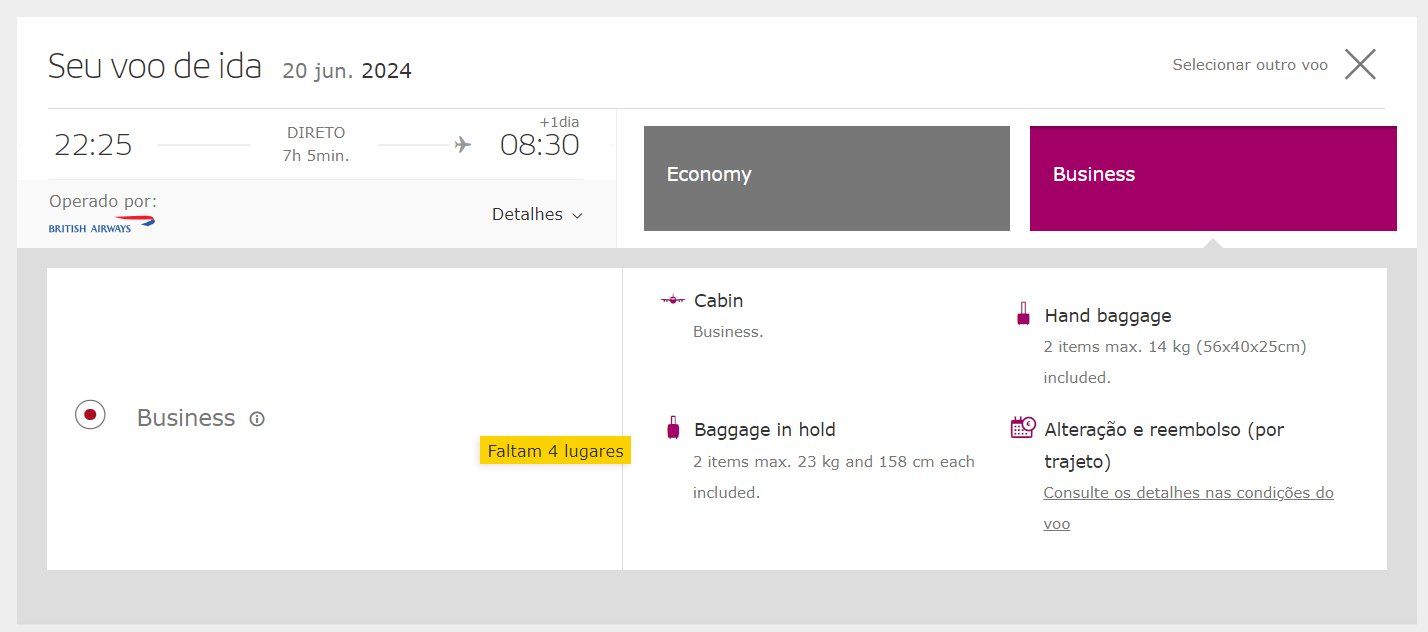The image size is (1428, 632).
Task: Click Selecionar outro voo link
Action: pyautogui.click(x=1250, y=65)
